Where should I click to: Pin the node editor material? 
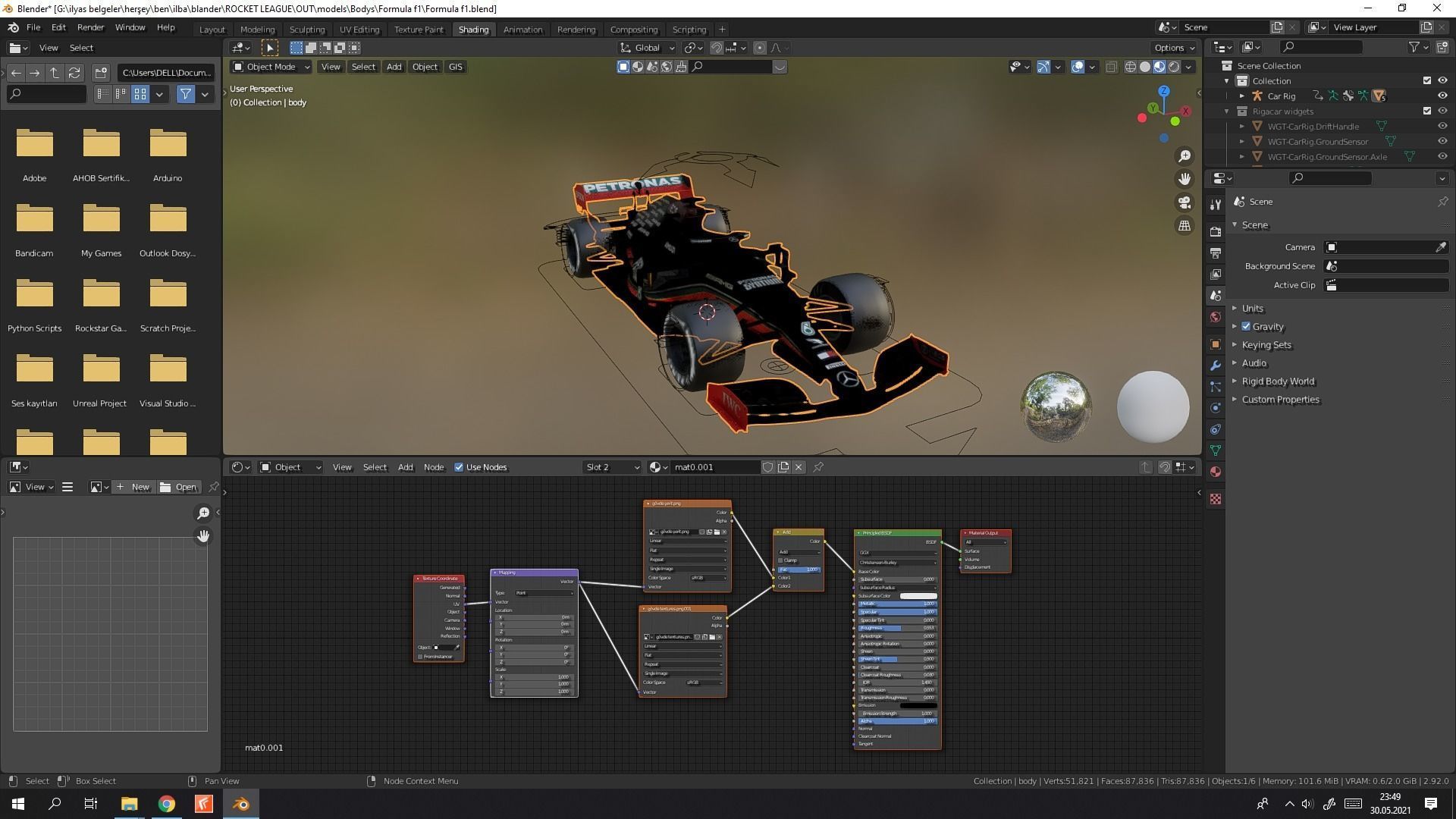818,467
